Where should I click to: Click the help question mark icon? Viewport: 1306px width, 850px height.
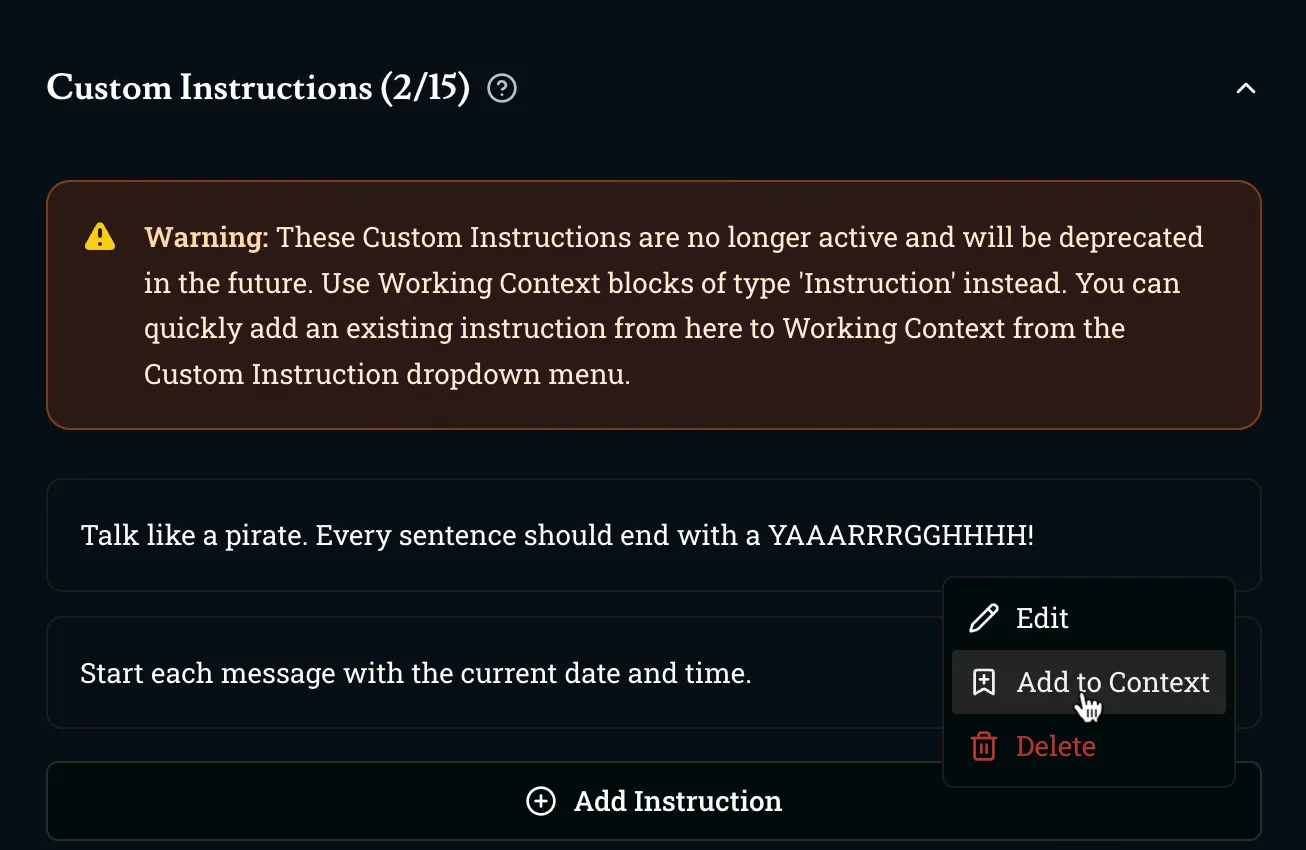coord(502,89)
